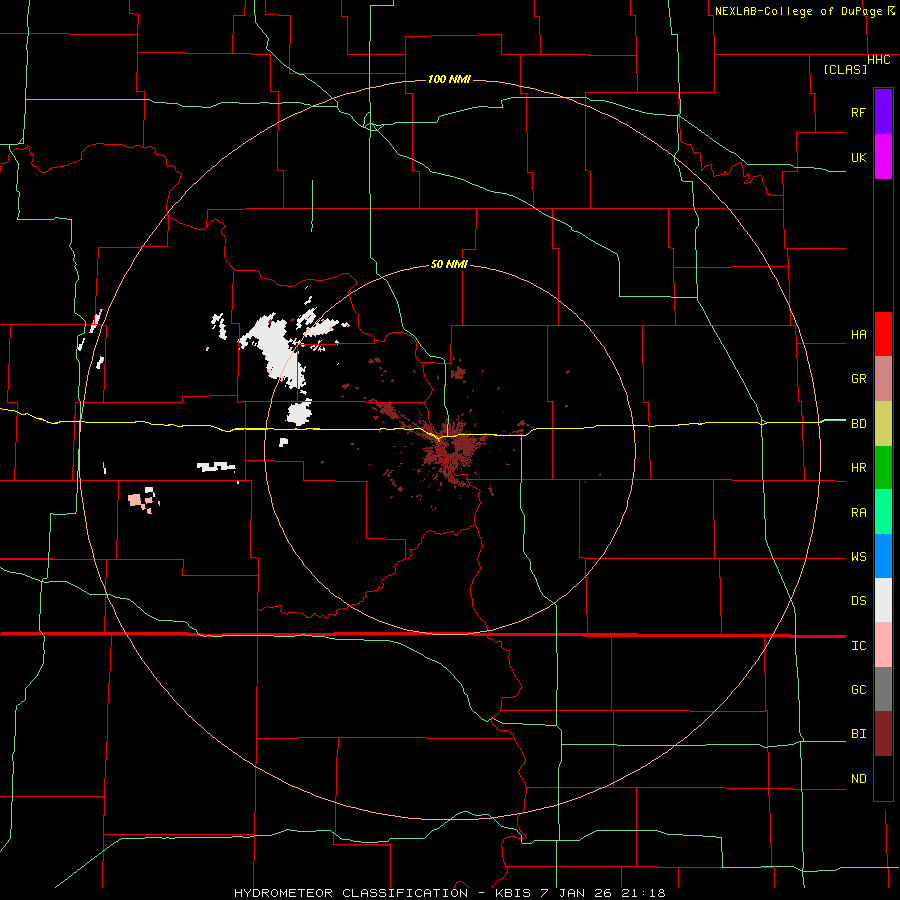Click the 100 NMI range ring label
Viewport: 900px width, 900px height.
tap(449, 79)
